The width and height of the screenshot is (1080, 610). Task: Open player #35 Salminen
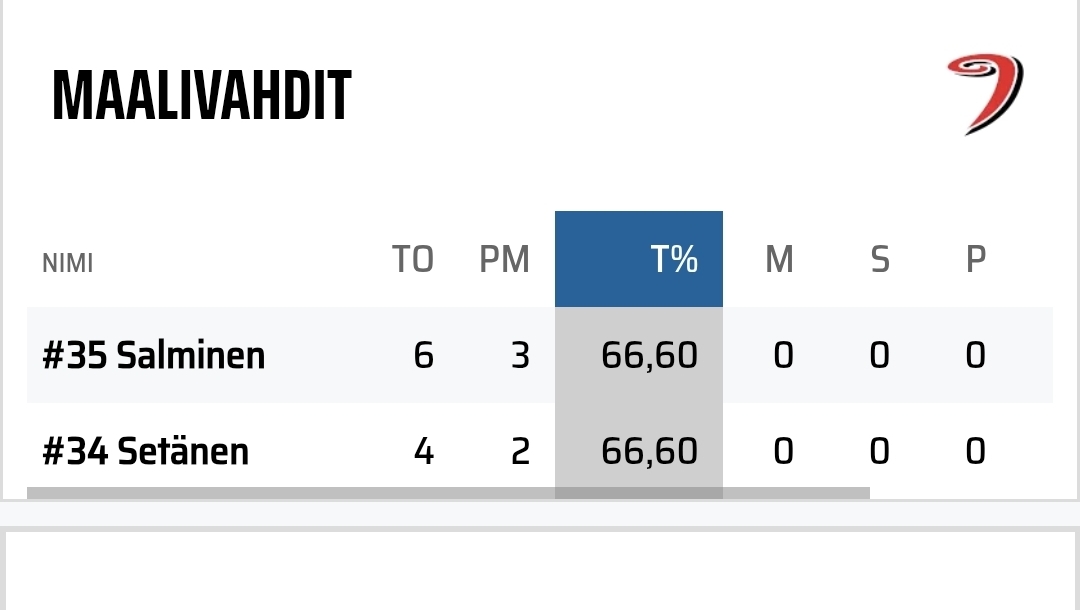coord(154,355)
